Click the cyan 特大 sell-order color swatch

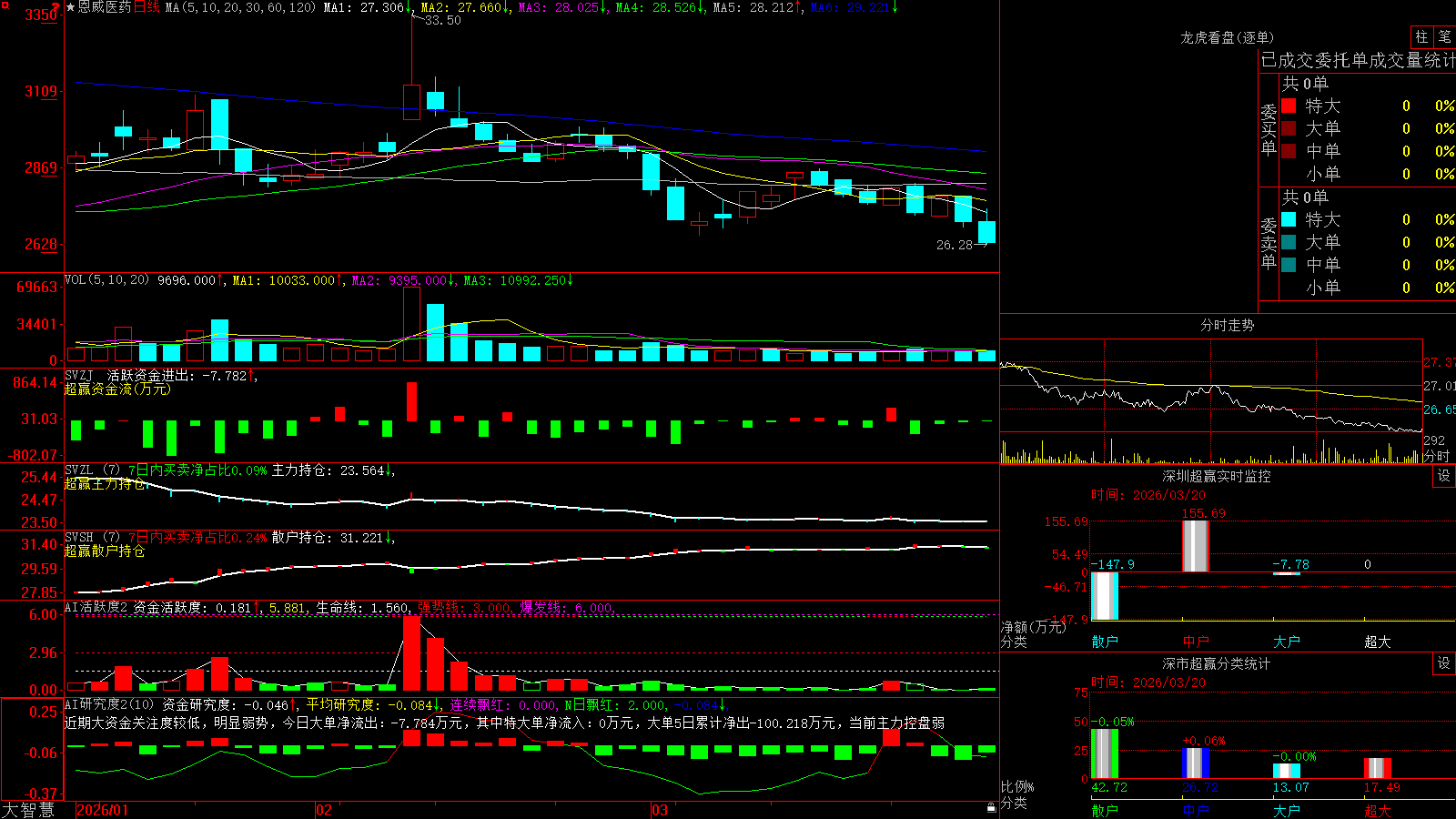(x=1289, y=219)
